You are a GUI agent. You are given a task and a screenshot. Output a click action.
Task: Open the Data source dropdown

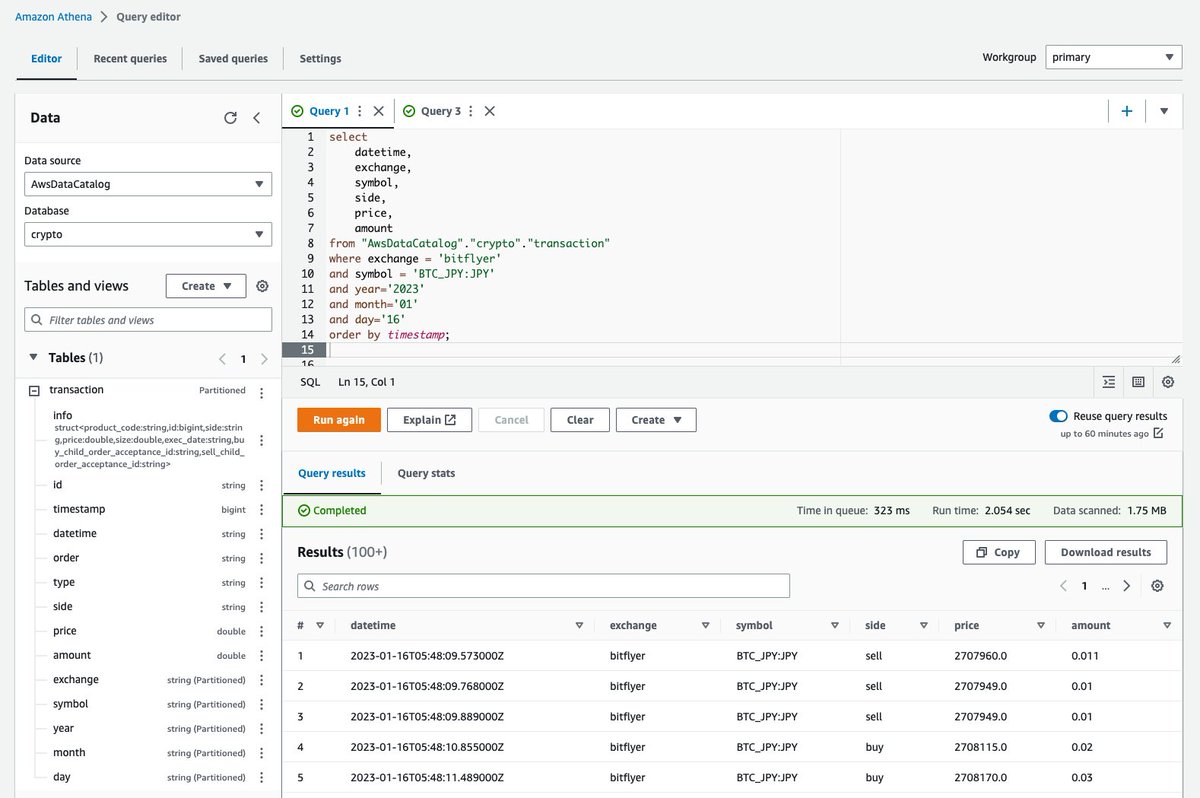click(x=148, y=184)
